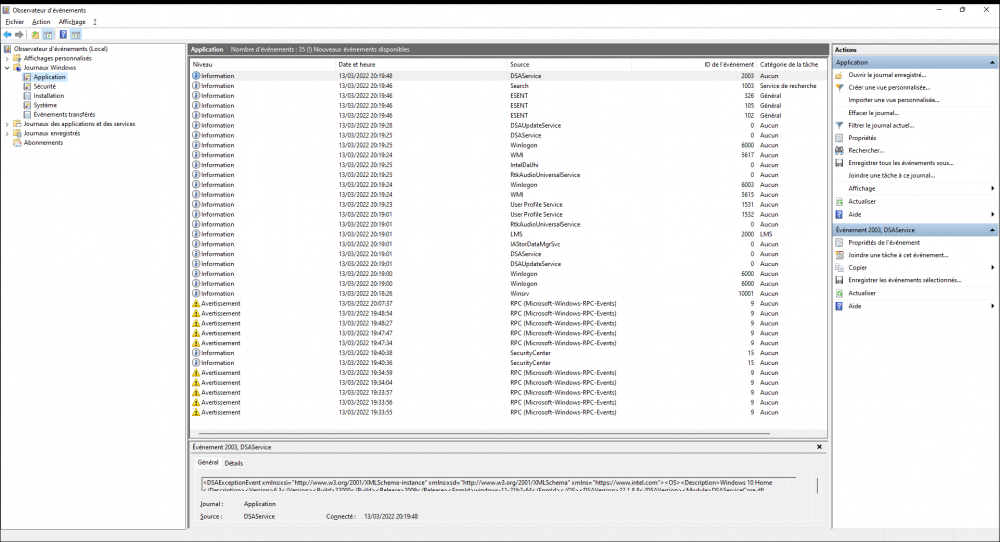
Task: Sort by 'Niveau' column header
Action: pyautogui.click(x=262, y=64)
